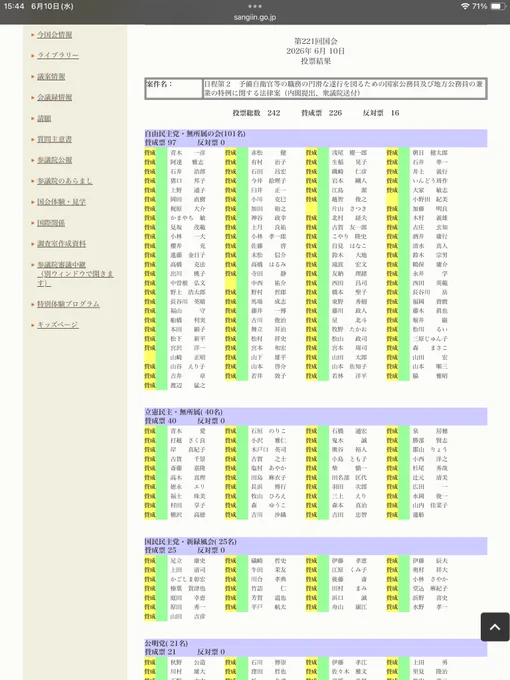Viewport: 510px width, 680px height.
Task: Click the 国民民主党・新緑風会(25名) header
Action: pyautogui.click(x=191, y=542)
